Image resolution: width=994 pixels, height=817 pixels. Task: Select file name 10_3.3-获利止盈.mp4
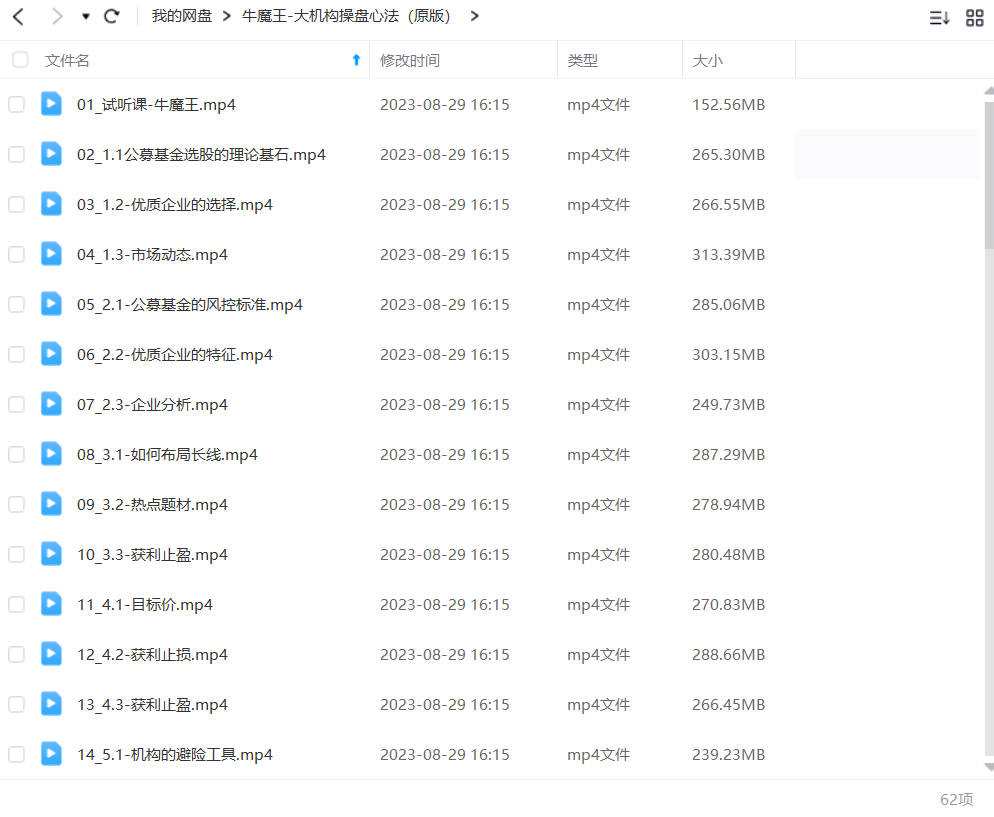[x=152, y=555]
